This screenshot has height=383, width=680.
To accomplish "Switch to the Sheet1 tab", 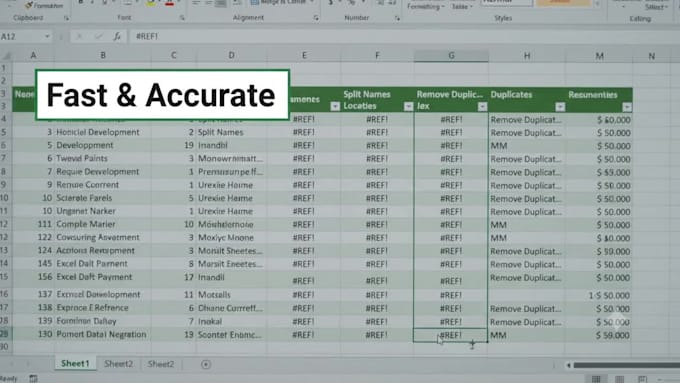I will click(75, 363).
